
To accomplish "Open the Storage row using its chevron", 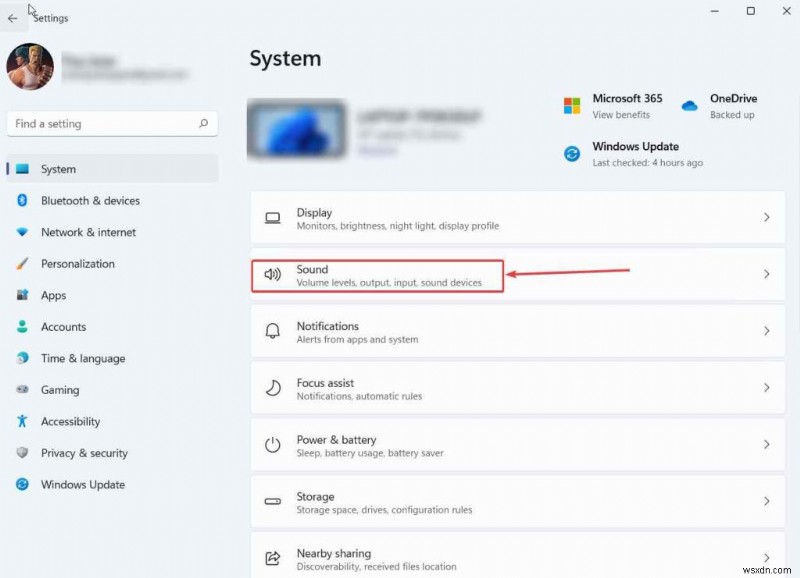I will 768,501.
